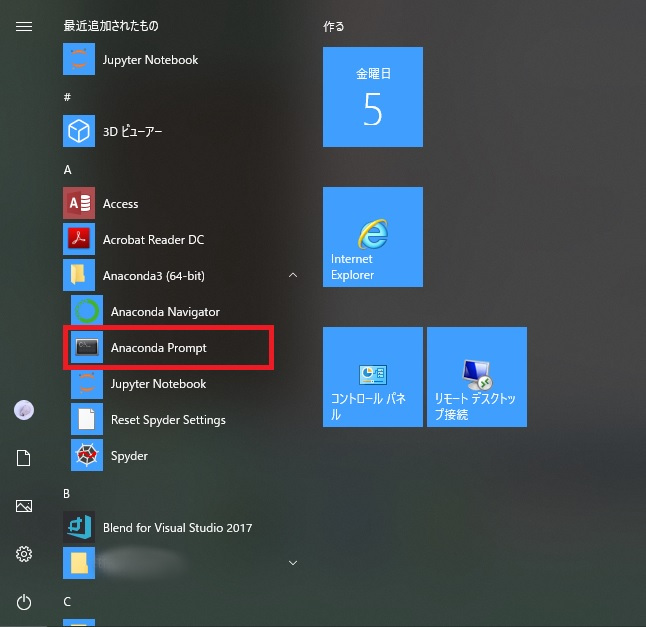The image size is (646, 627).
Task: Open Acrobat Reader DC icon
Action: tap(79, 239)
